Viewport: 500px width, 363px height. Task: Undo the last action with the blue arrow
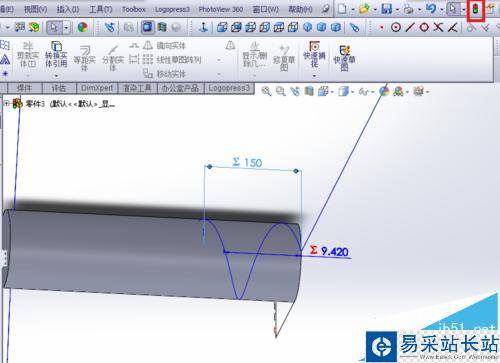coord(431,9)
